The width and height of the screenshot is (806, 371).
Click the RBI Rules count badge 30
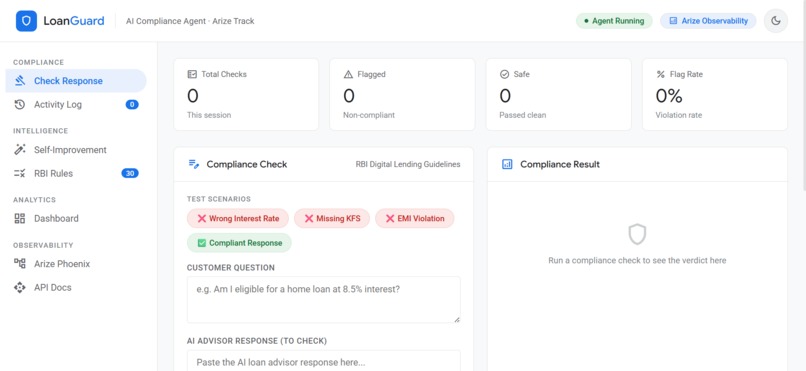tap(130, 173)
